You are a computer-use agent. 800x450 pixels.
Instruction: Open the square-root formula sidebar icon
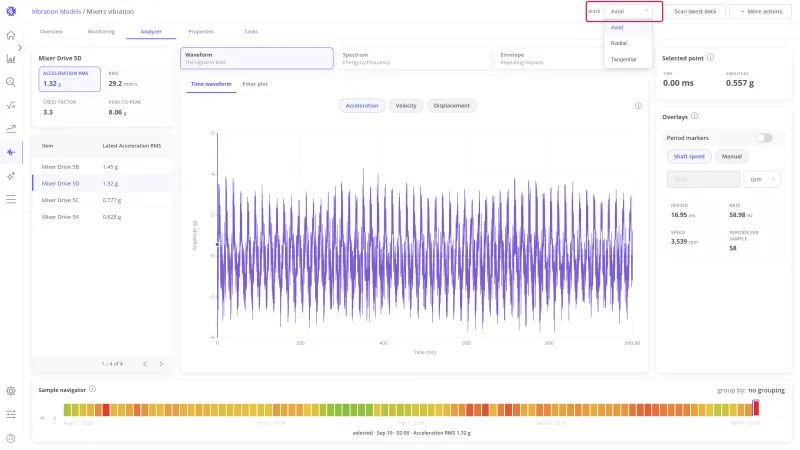(x=11, y=106)
